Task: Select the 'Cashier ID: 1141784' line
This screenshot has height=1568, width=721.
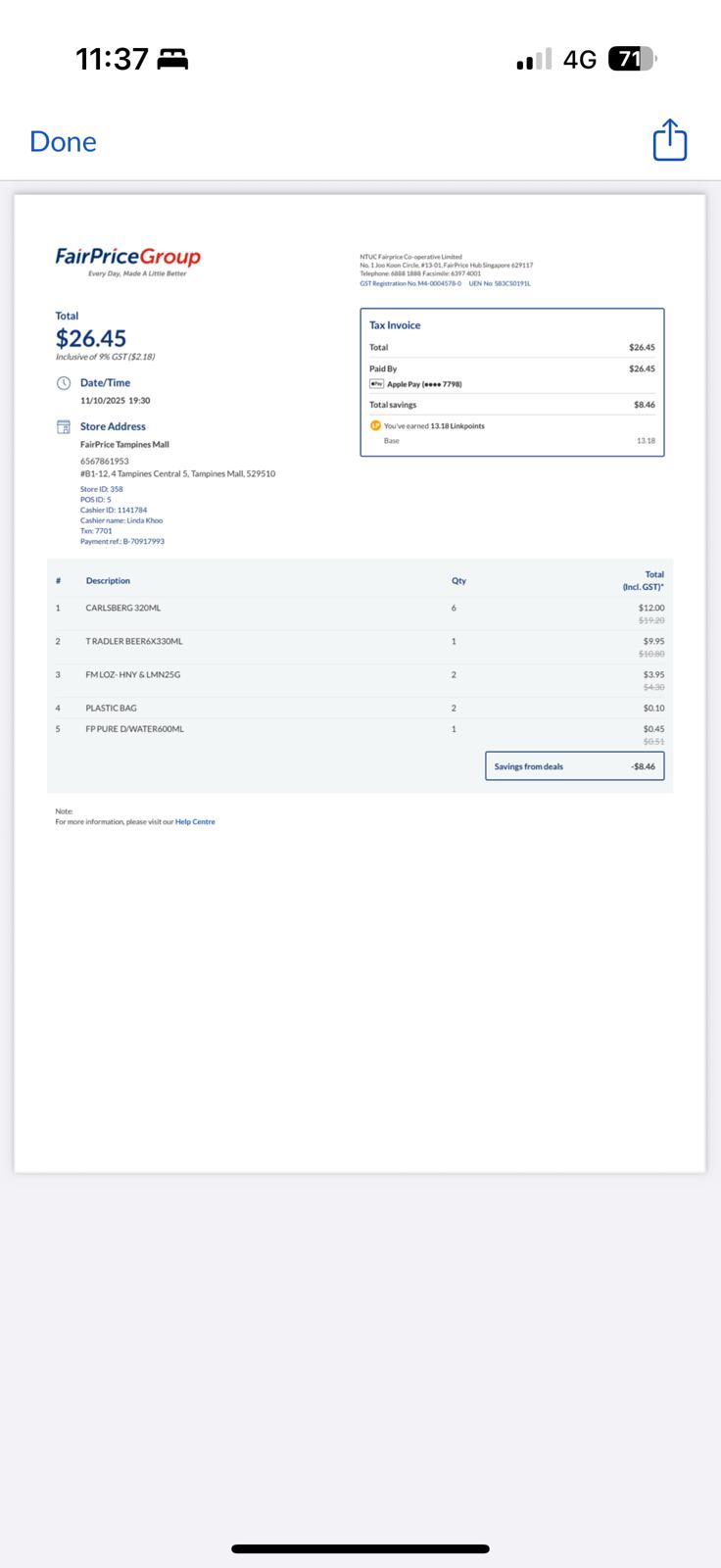Action: (x=114, y=510)
